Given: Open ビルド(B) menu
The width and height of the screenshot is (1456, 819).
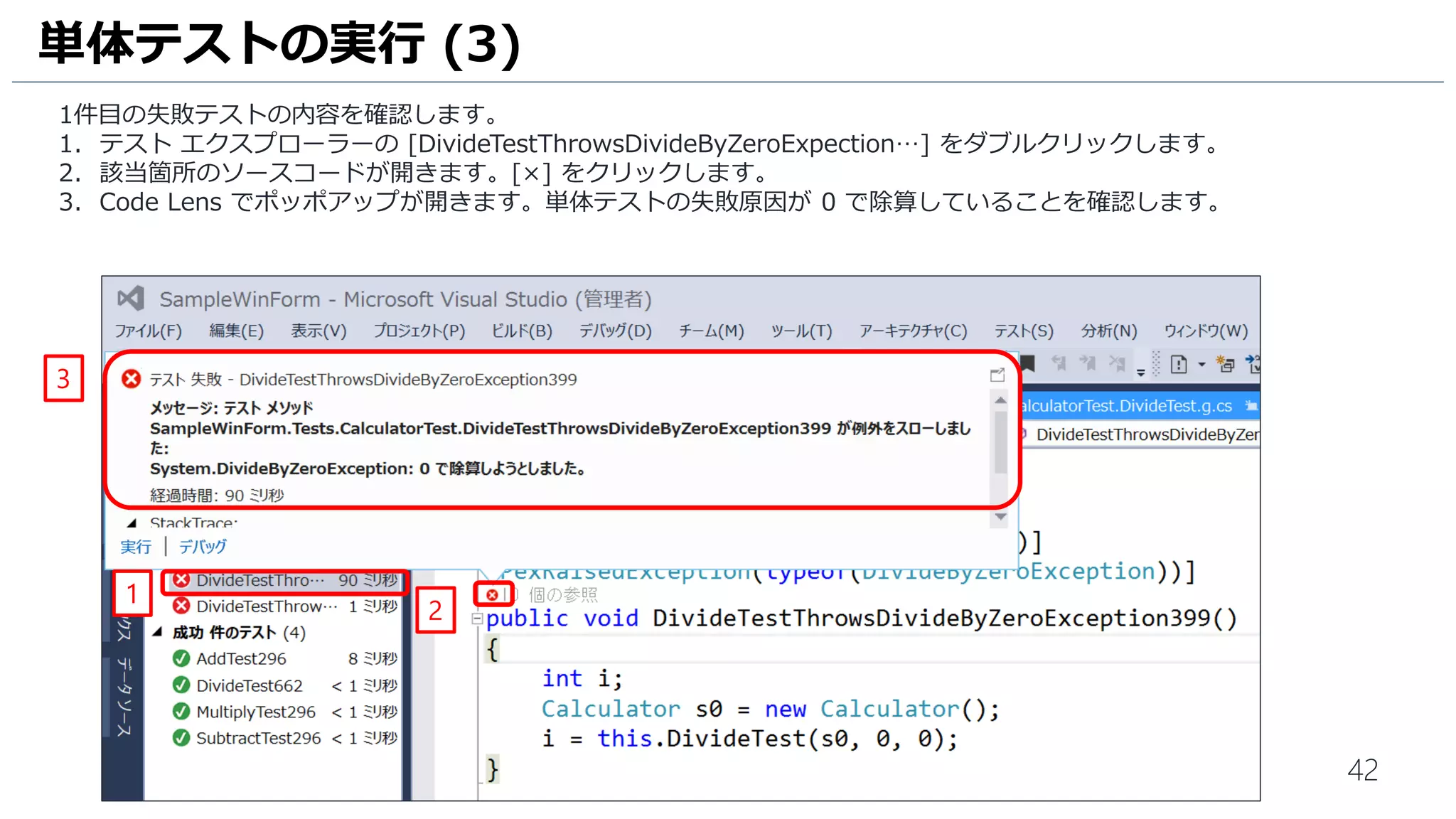Looking at the screenshot, I should click(522, 331).
